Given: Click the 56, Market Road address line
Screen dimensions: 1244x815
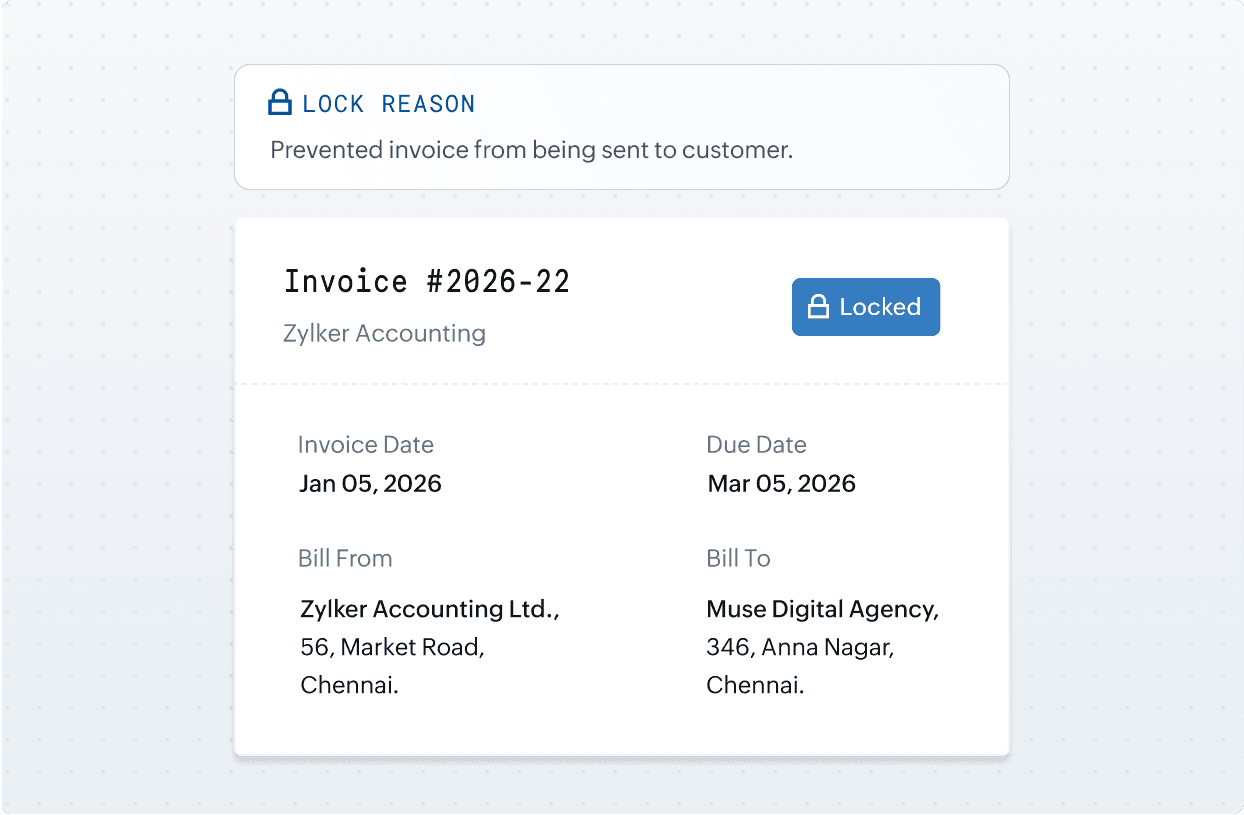Looking at the screenshot, I should (x=392, y=647).
